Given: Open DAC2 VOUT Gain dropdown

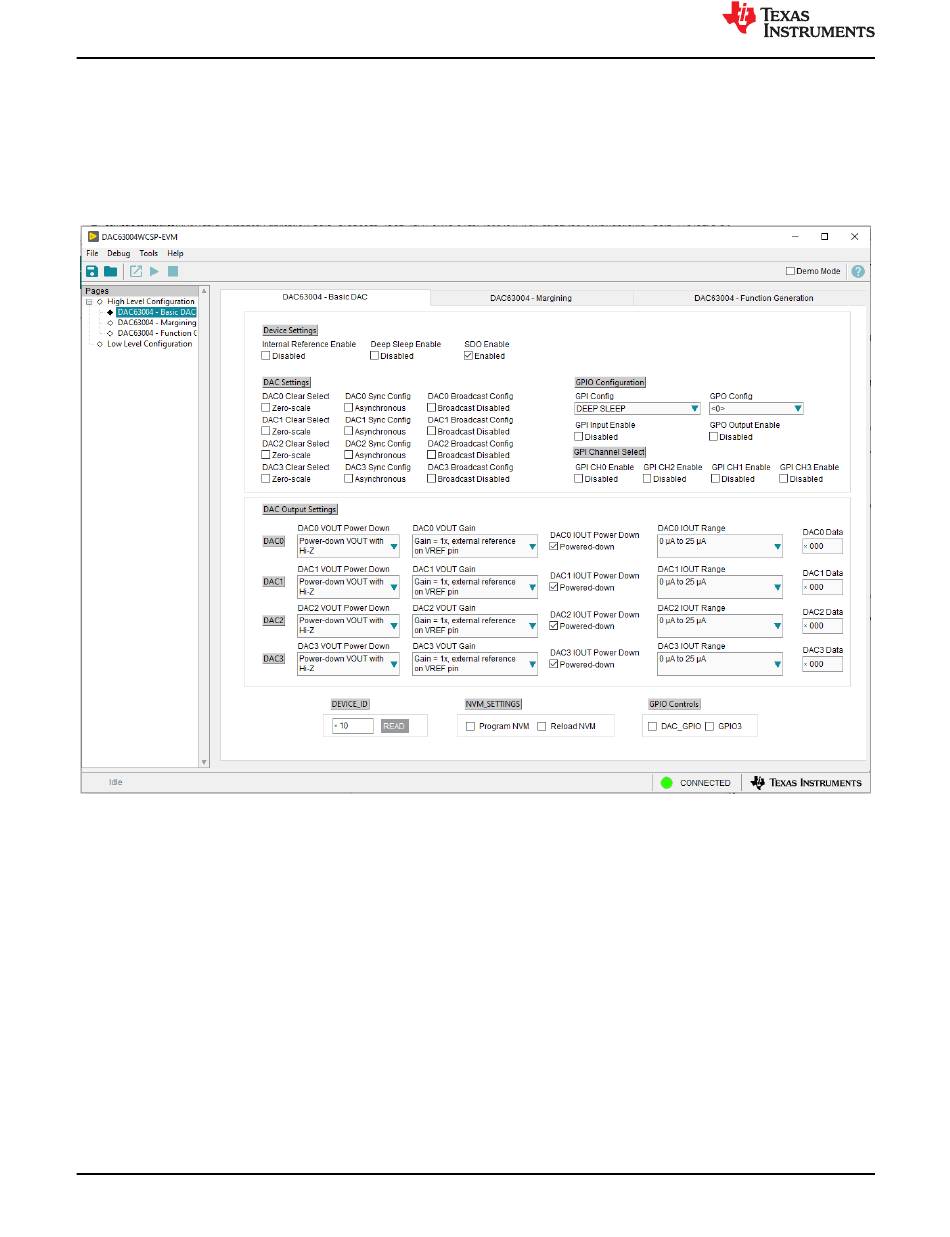Looking at the screenshot, I should [x=475, y=625].
